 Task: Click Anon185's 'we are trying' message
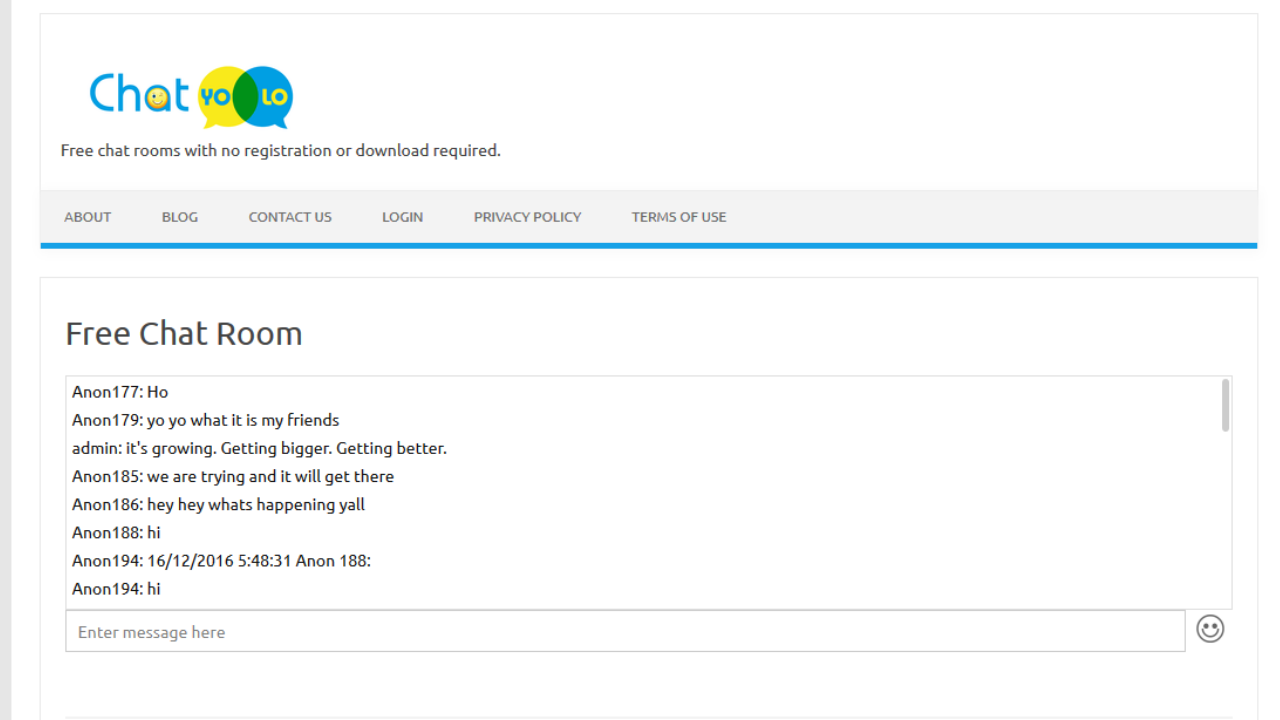click(x=233, y=476)
